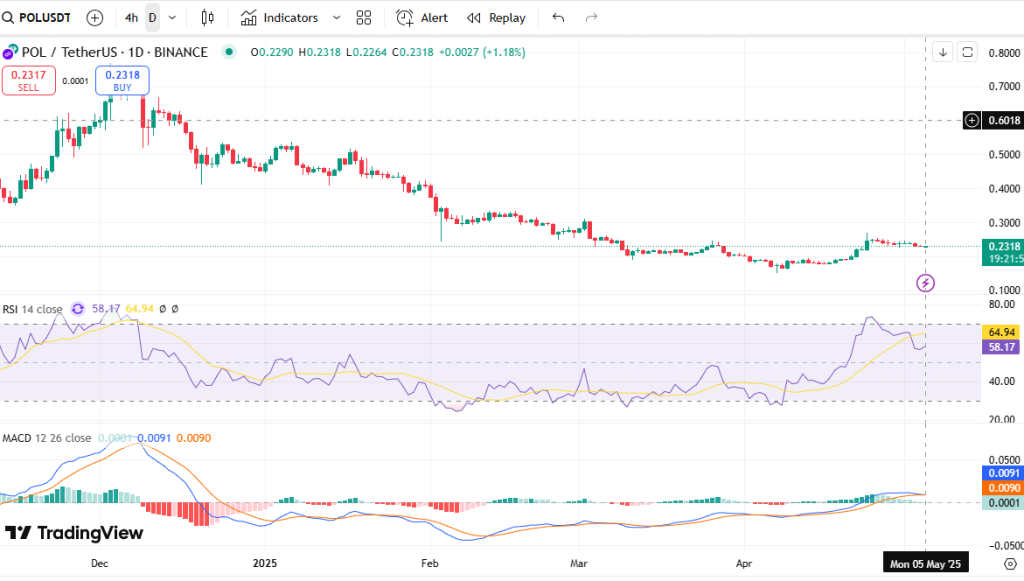The height and width of the screenshot is (581, 1024).
Task: Open symbol search for POLUSDT
Action: (37, 18)
